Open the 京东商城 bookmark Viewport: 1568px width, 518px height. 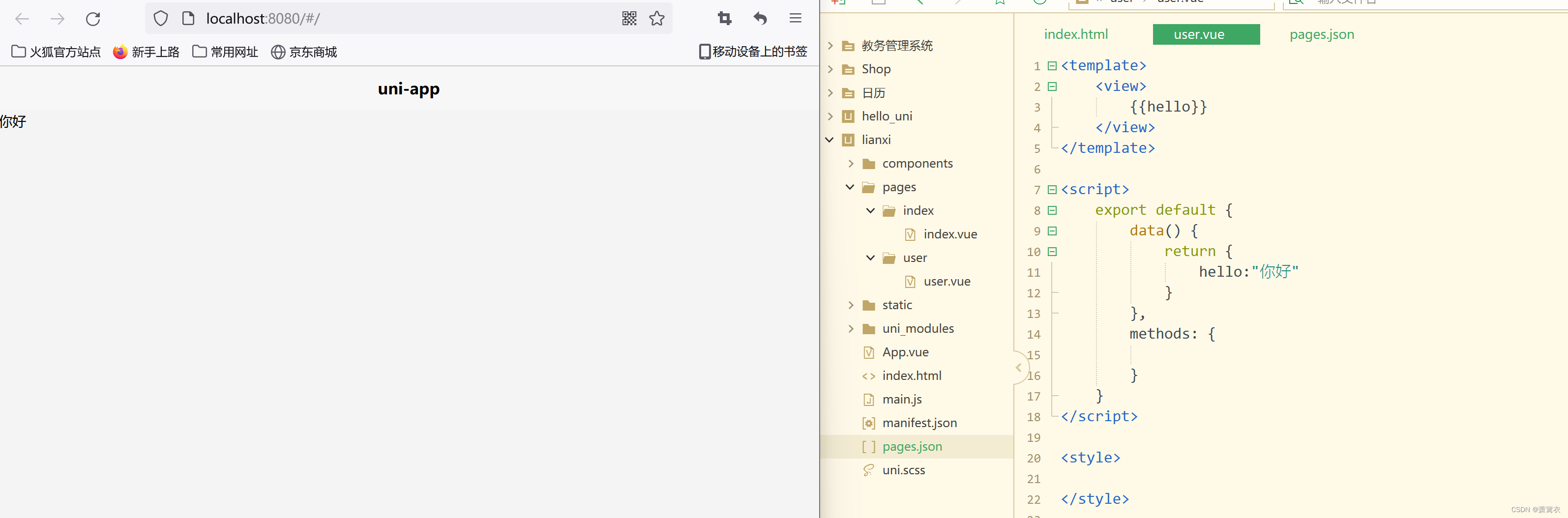click(304, 52)
